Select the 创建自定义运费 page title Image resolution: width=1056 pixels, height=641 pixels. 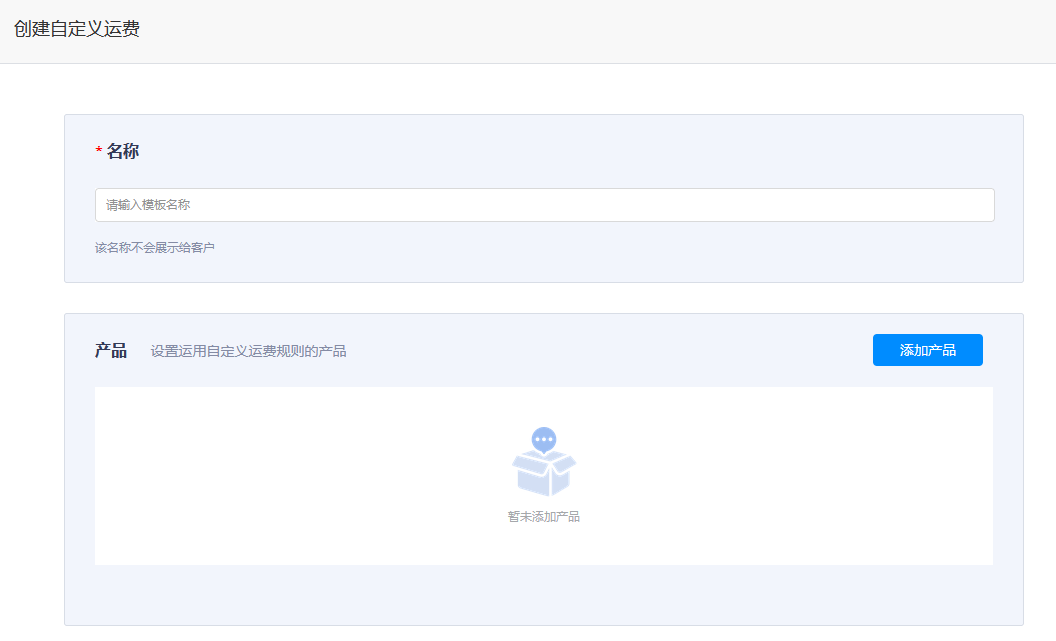click(x=77, y=29)
